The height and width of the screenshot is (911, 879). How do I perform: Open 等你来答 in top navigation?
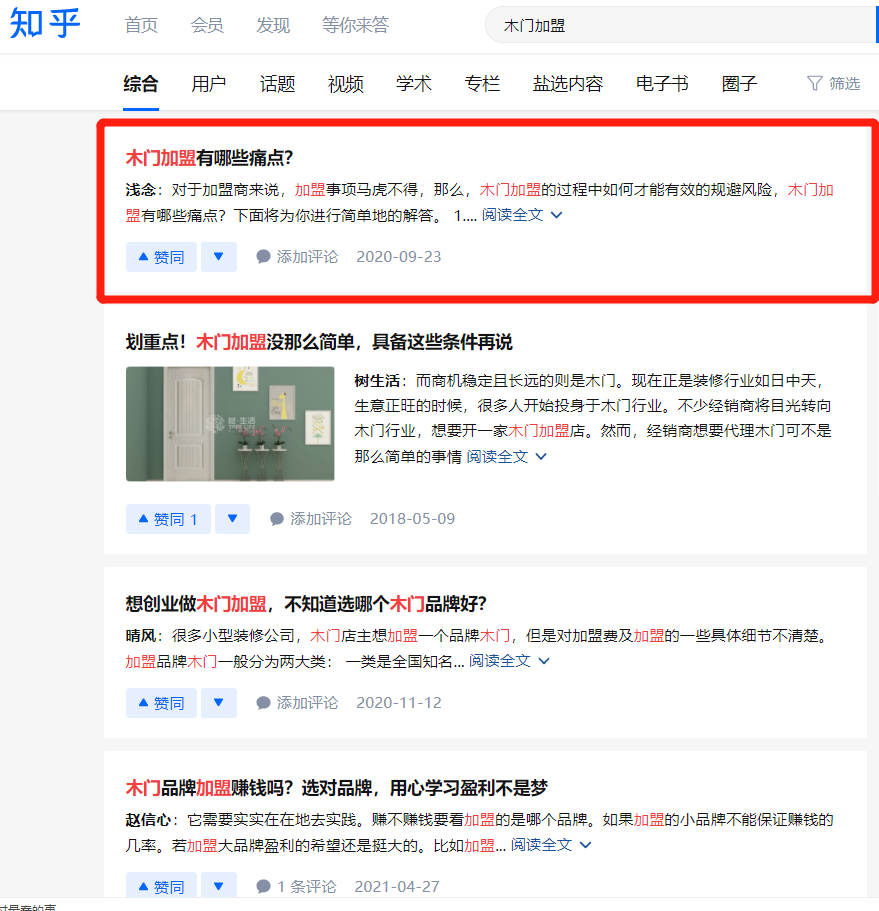(x=356, y=25)
